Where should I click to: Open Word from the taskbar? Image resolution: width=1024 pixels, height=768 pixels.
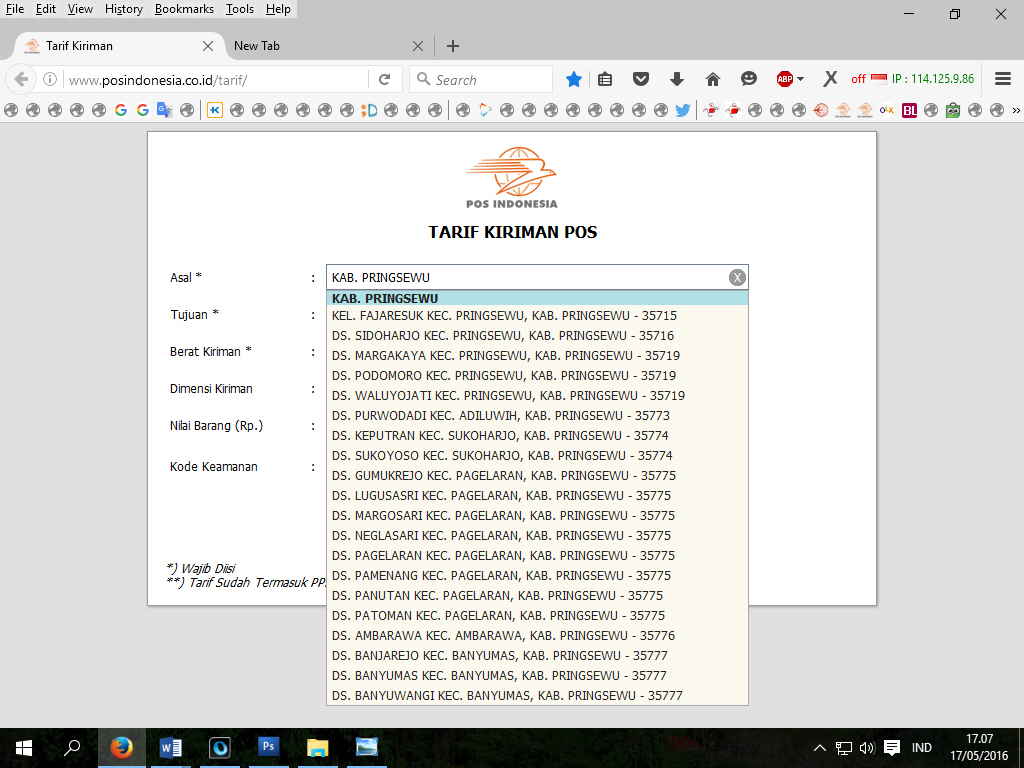click(x=170, y=747)
